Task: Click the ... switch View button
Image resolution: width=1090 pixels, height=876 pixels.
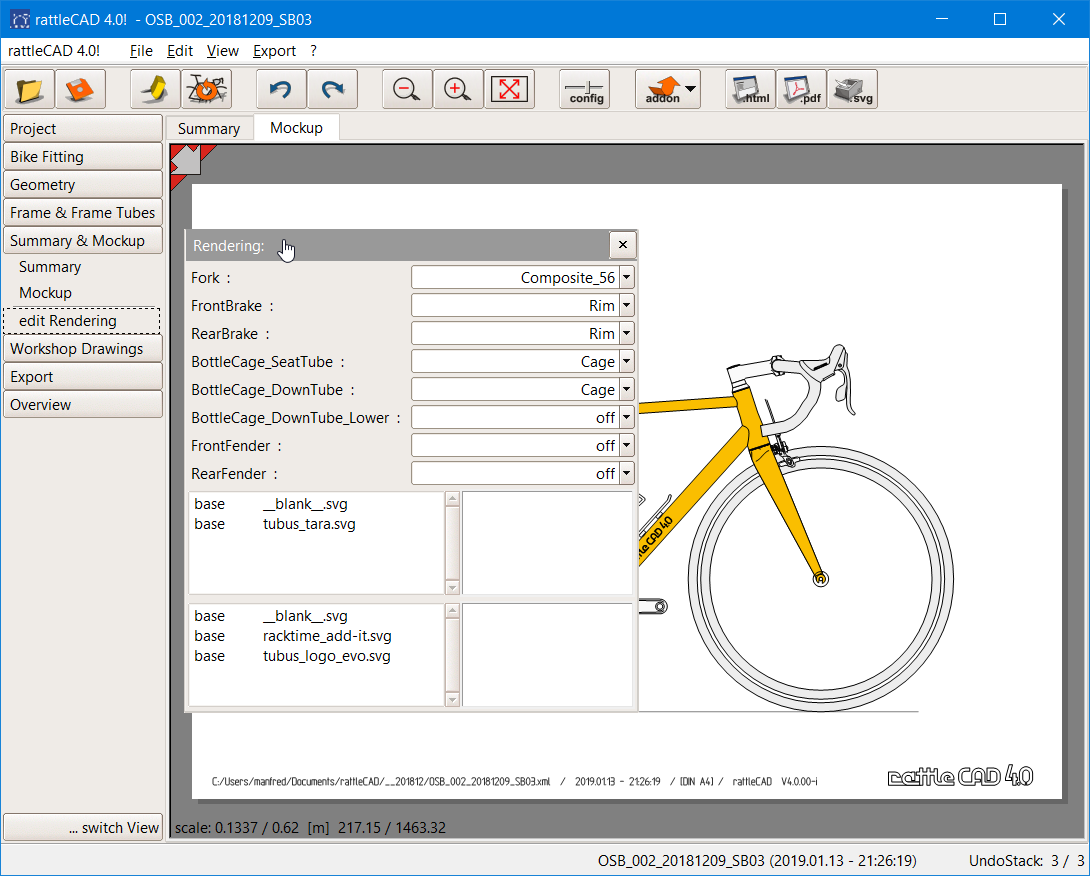Action: coord(83,827)
